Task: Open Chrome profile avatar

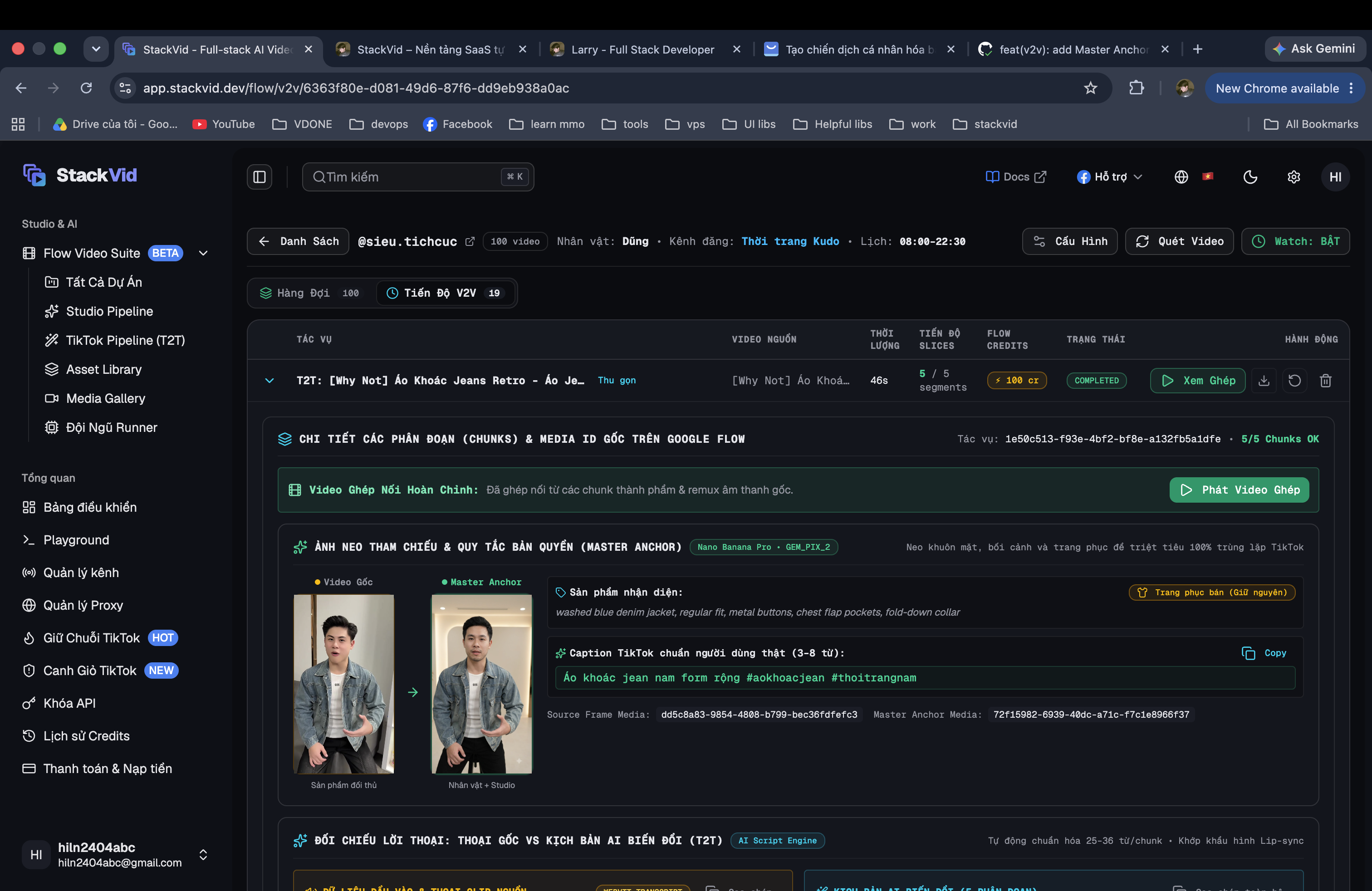Action: coord(1184,88)
